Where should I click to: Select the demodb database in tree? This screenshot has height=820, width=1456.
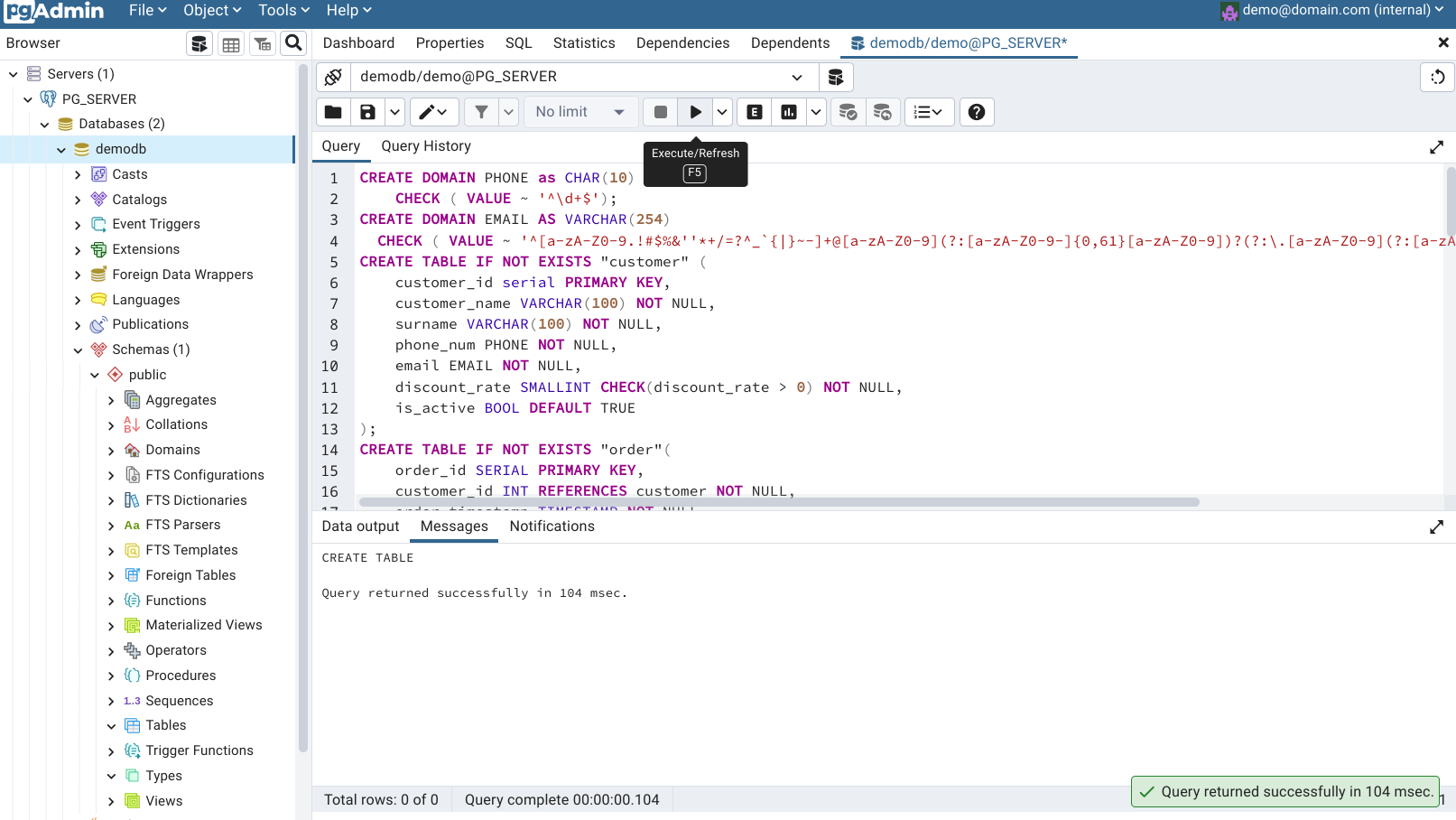point(121,149)
